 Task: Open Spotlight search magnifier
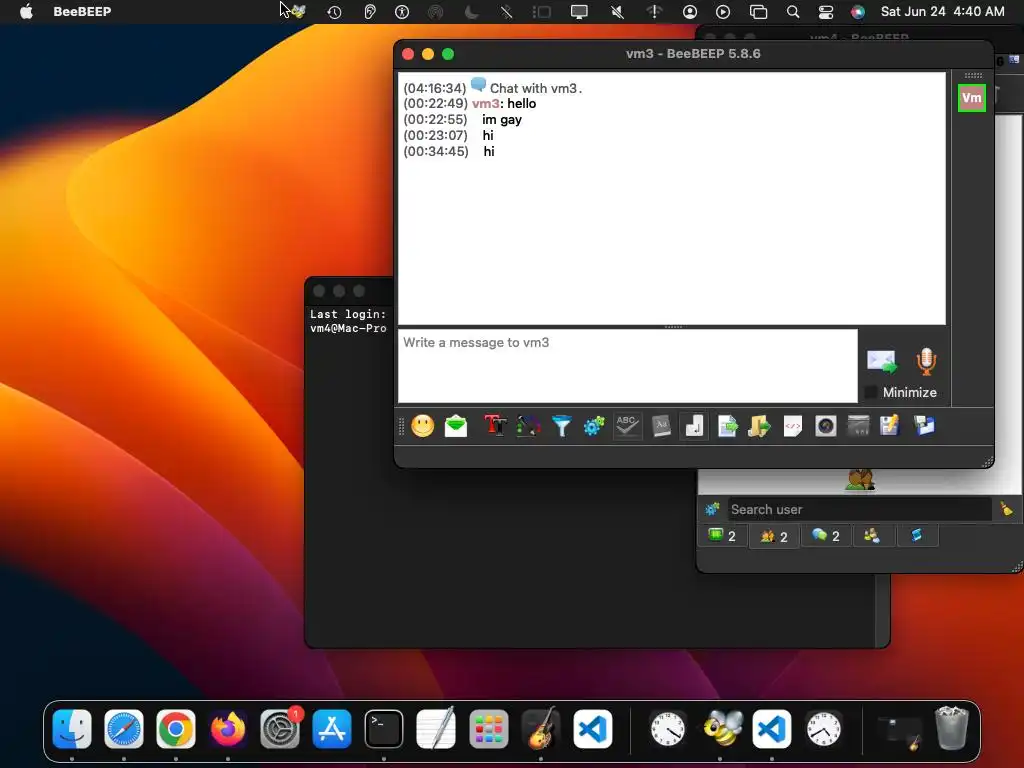(x=793, y=12)
